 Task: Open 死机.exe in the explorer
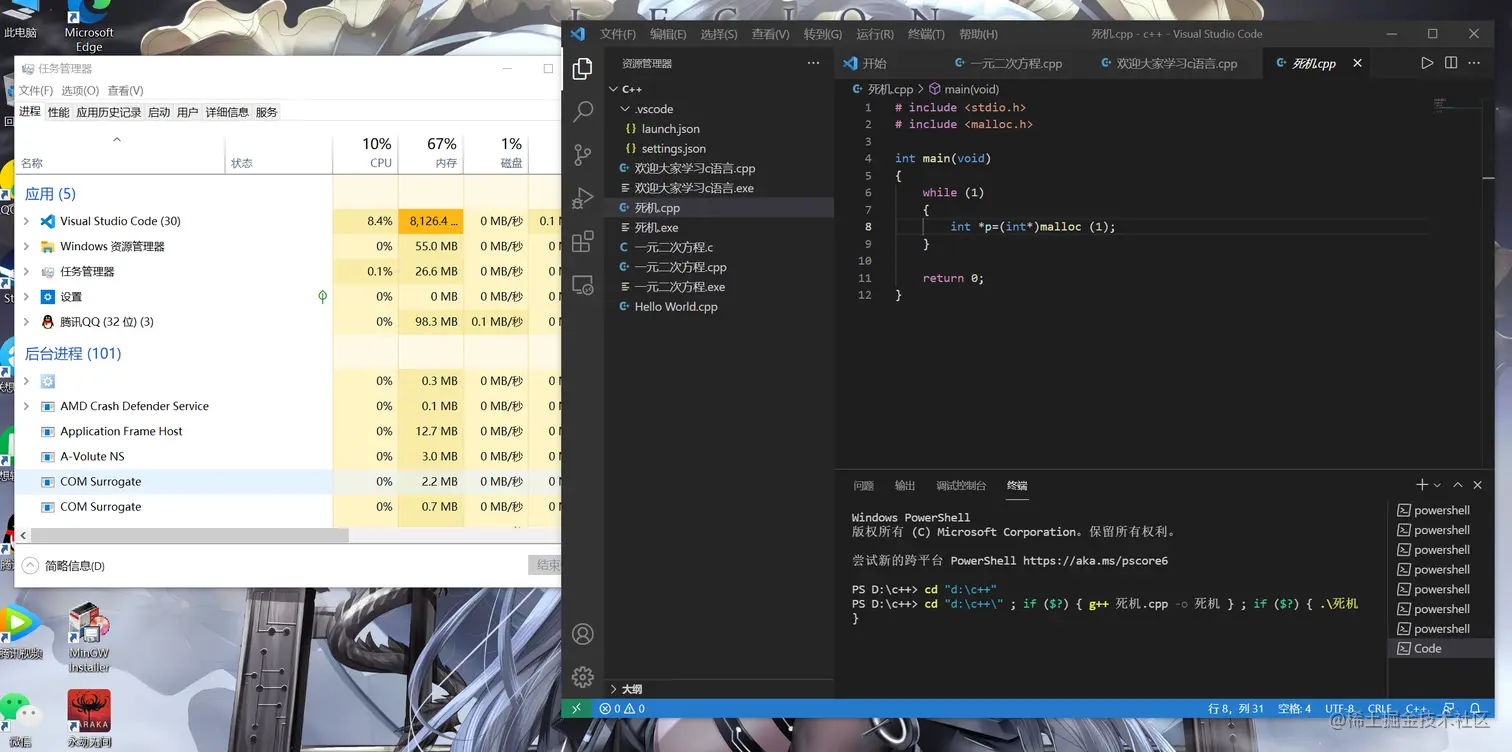[656, 228]
